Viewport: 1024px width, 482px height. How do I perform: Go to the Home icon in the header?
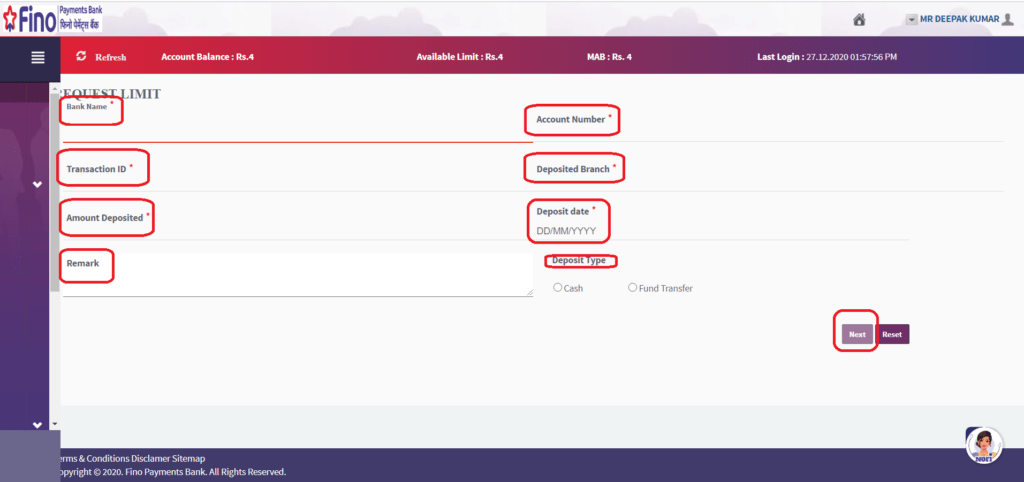click(x=859, y=20)
